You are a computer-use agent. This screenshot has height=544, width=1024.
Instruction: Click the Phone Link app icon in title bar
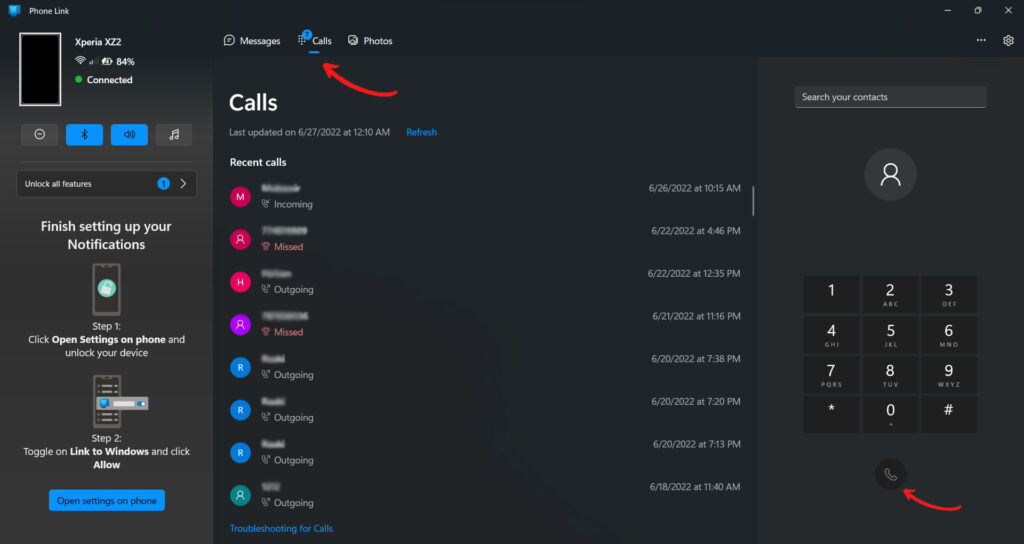tap(14, 10)
